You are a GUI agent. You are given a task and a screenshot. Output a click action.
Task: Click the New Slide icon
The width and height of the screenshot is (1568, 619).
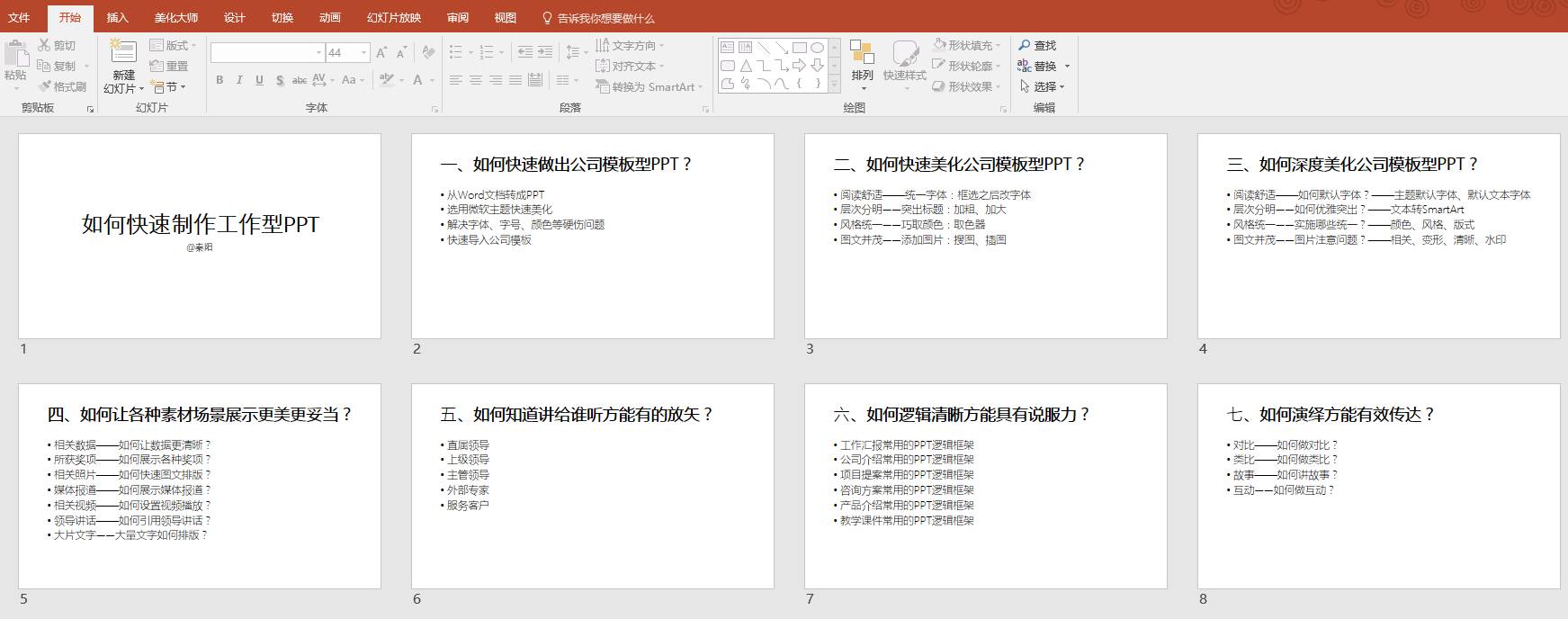point(122,52)
